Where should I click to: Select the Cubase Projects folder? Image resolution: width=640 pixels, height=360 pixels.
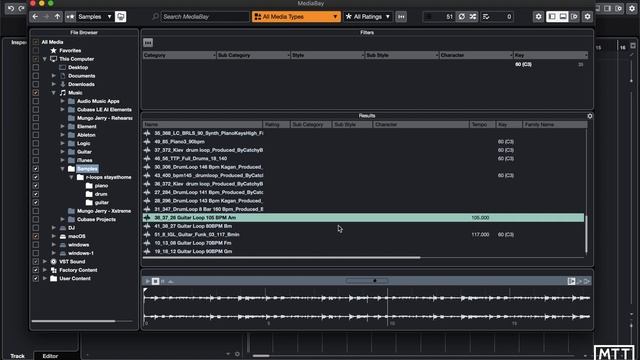[x=96, y=220]
